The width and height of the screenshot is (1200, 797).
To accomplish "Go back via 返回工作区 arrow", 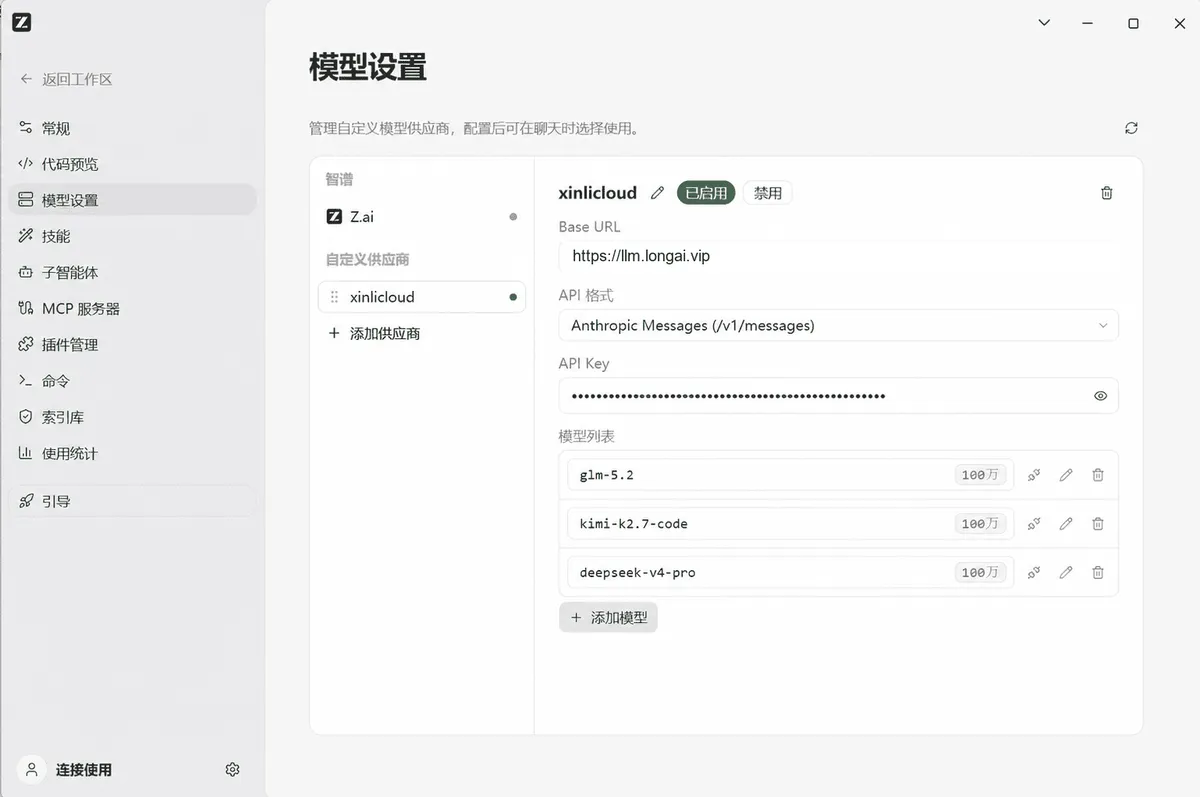I will tap(66, 79).
